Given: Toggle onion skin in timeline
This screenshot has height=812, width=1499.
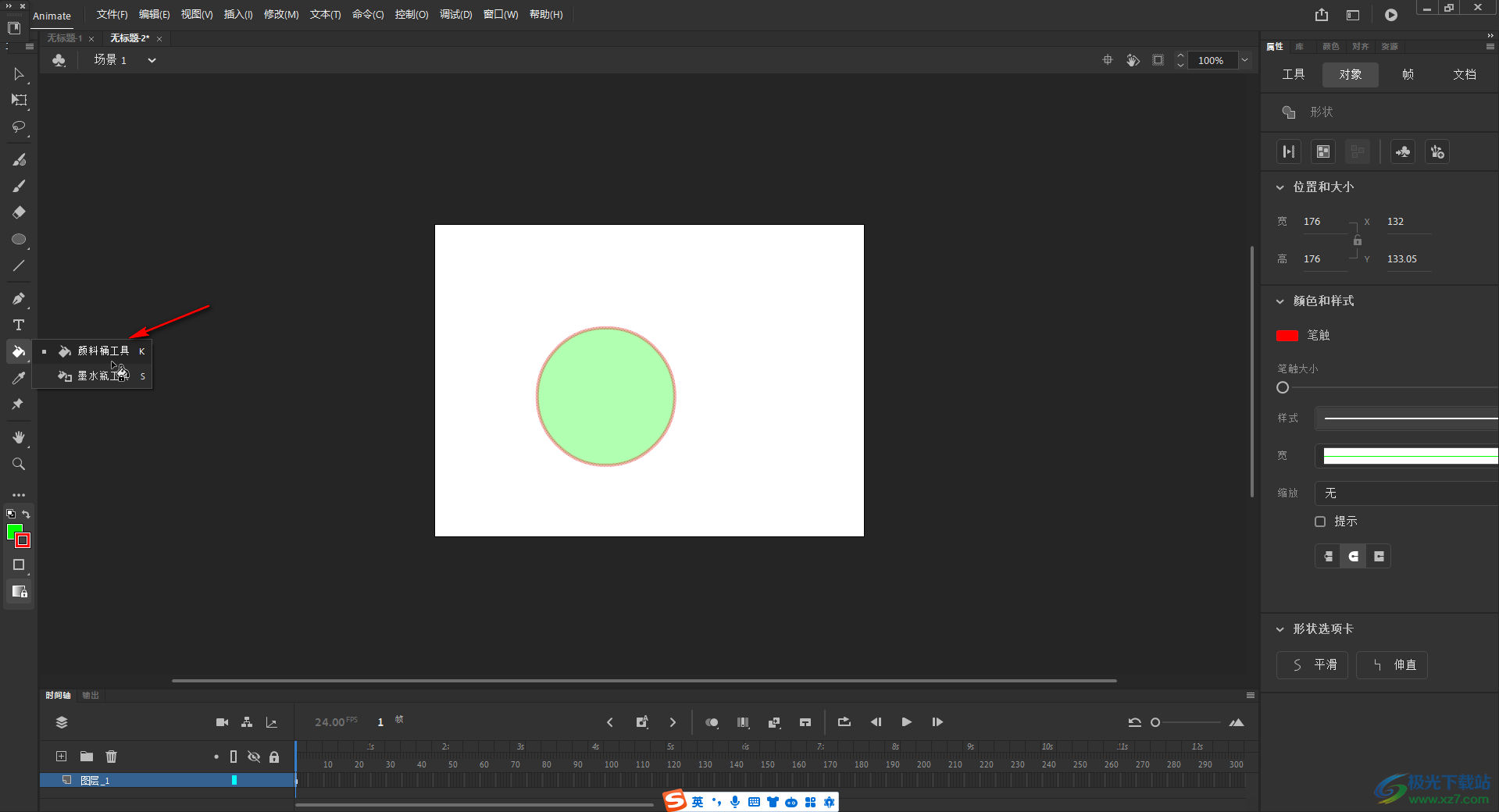Looking at the screenshot, I should [712, 722].
